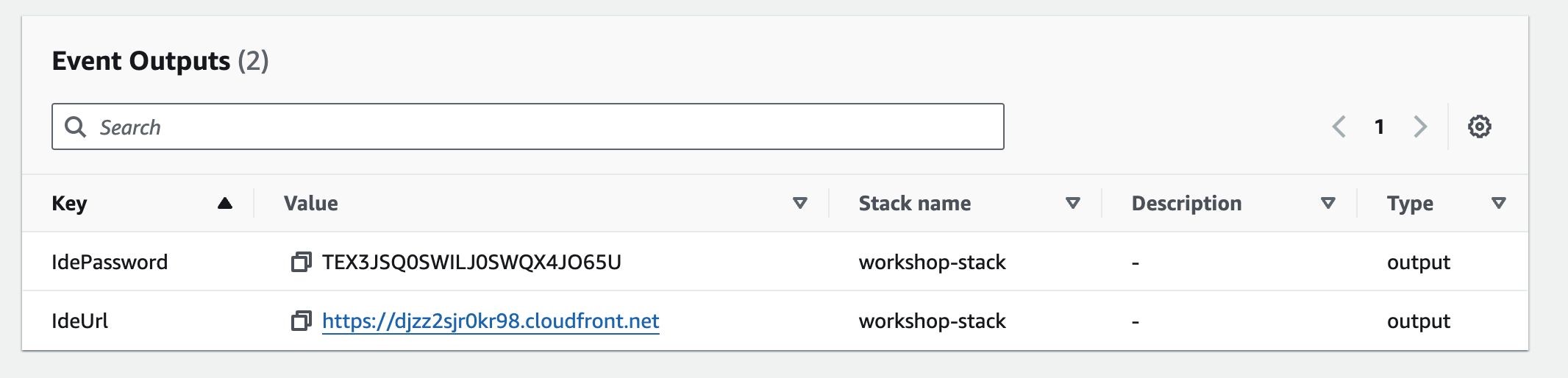
Task: Focus the Search outputs field
Action: (544, 126)
